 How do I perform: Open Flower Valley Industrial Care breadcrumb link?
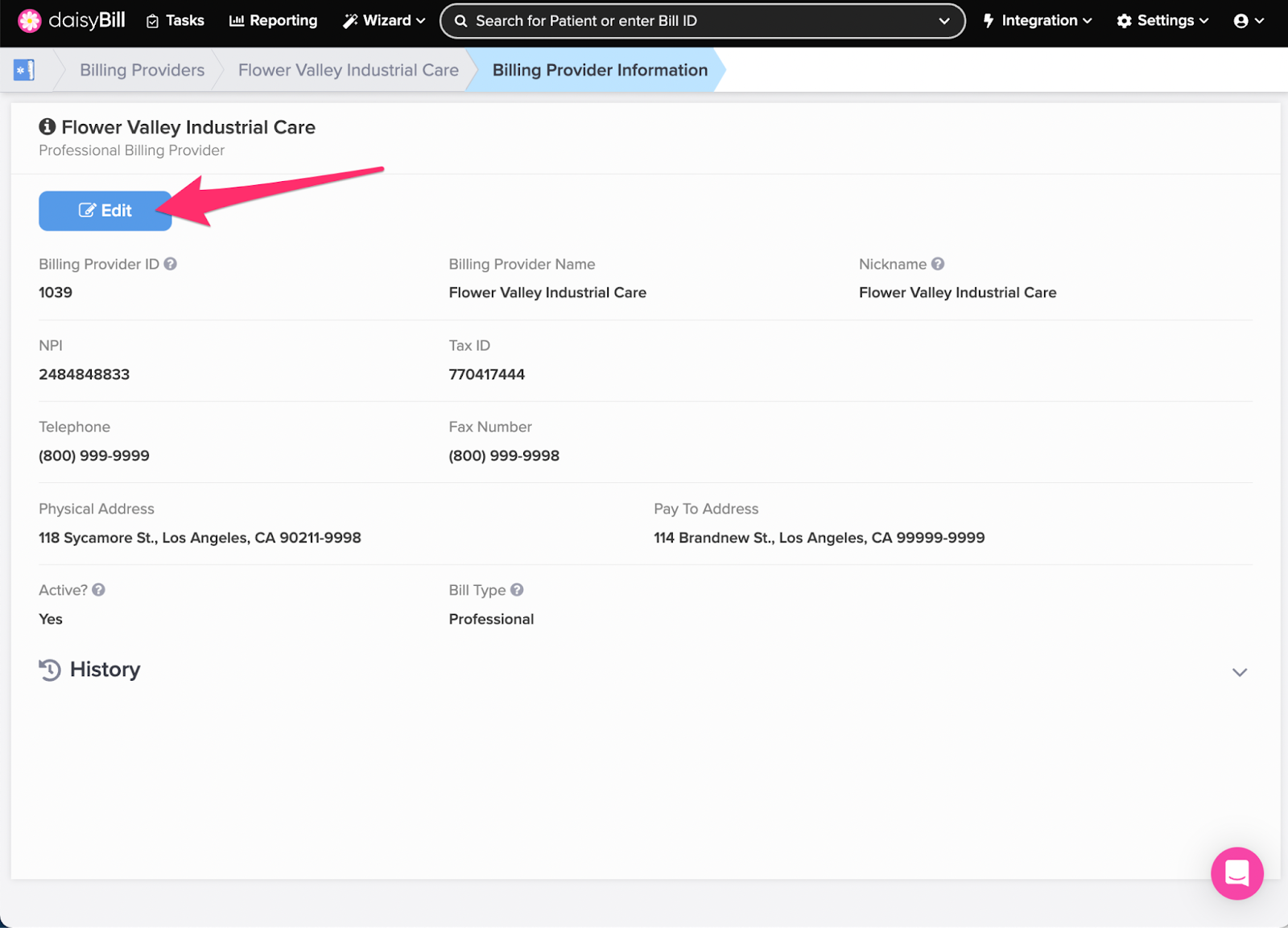pyautogui.click(x=348, y=70)
